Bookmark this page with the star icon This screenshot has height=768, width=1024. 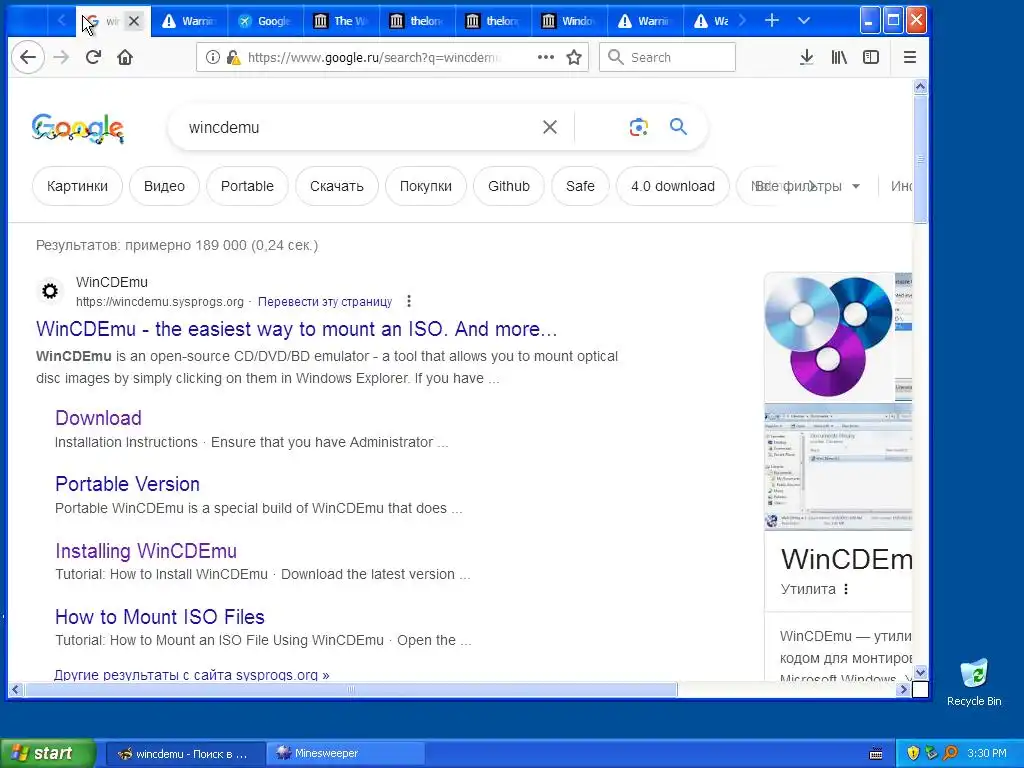pyautogui.click(x=574, y=57)
